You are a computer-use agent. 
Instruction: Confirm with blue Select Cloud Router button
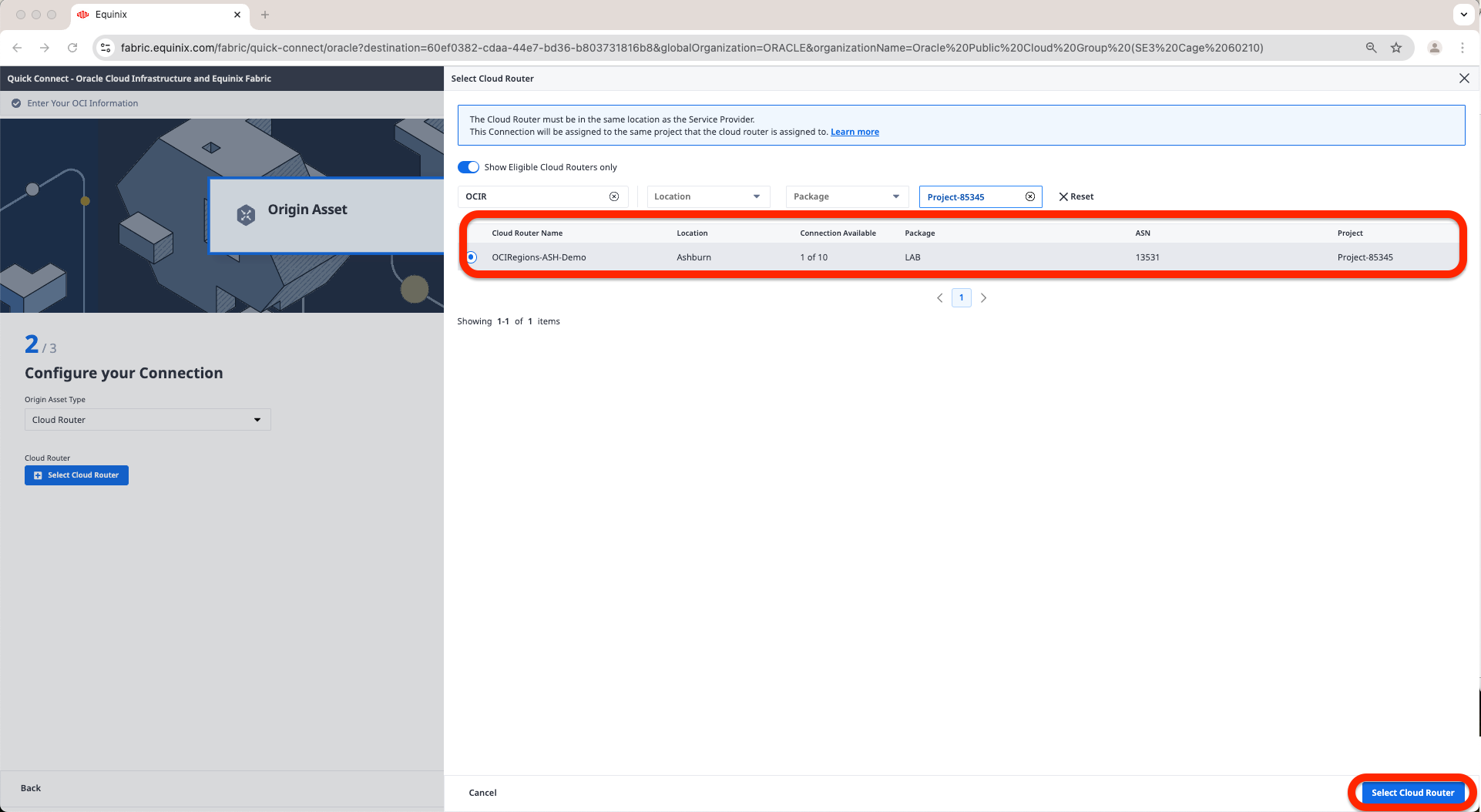click(1412, 793)
